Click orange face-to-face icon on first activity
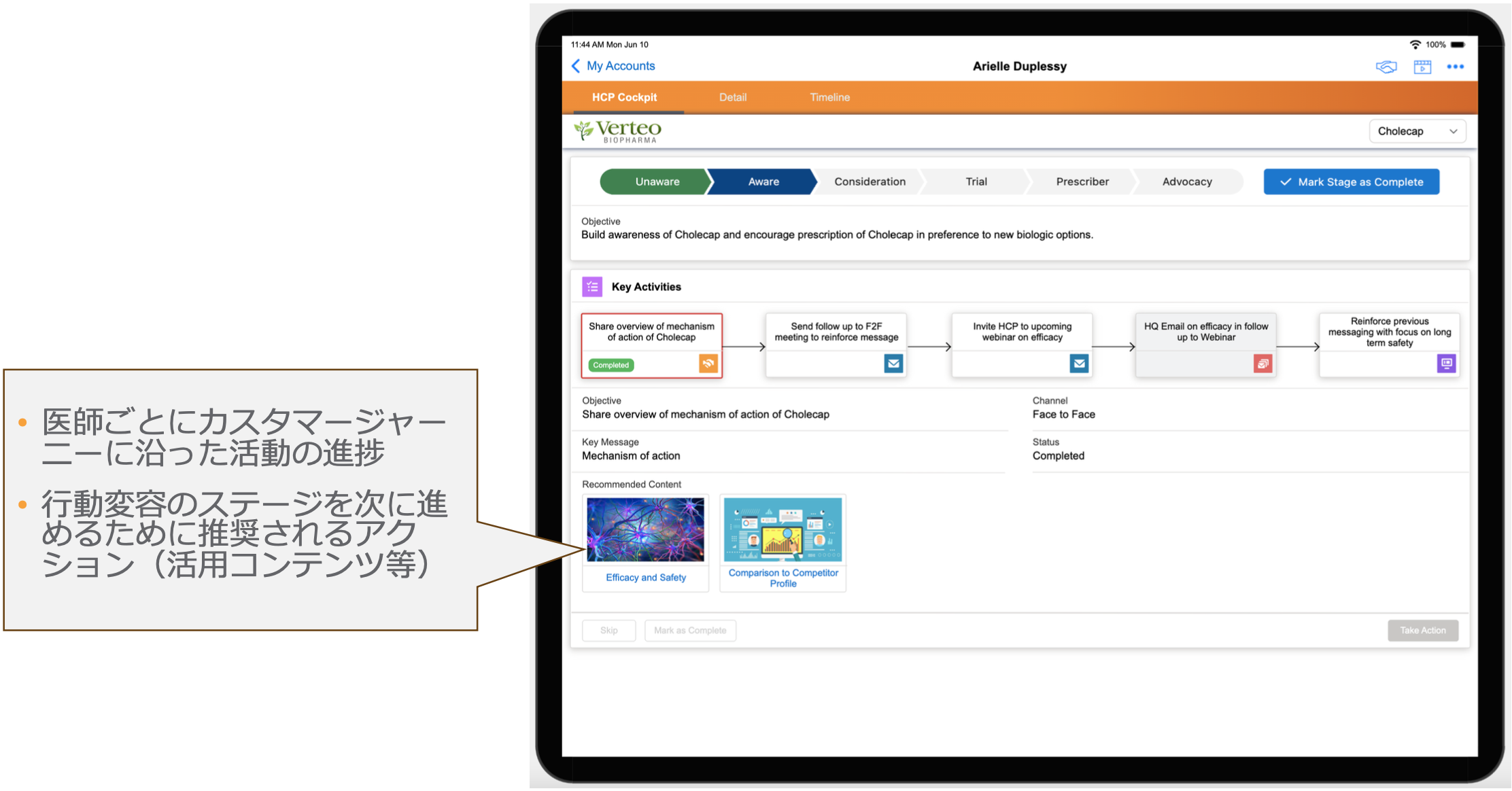Screen dimensions: 1512x791 [708, 364]
